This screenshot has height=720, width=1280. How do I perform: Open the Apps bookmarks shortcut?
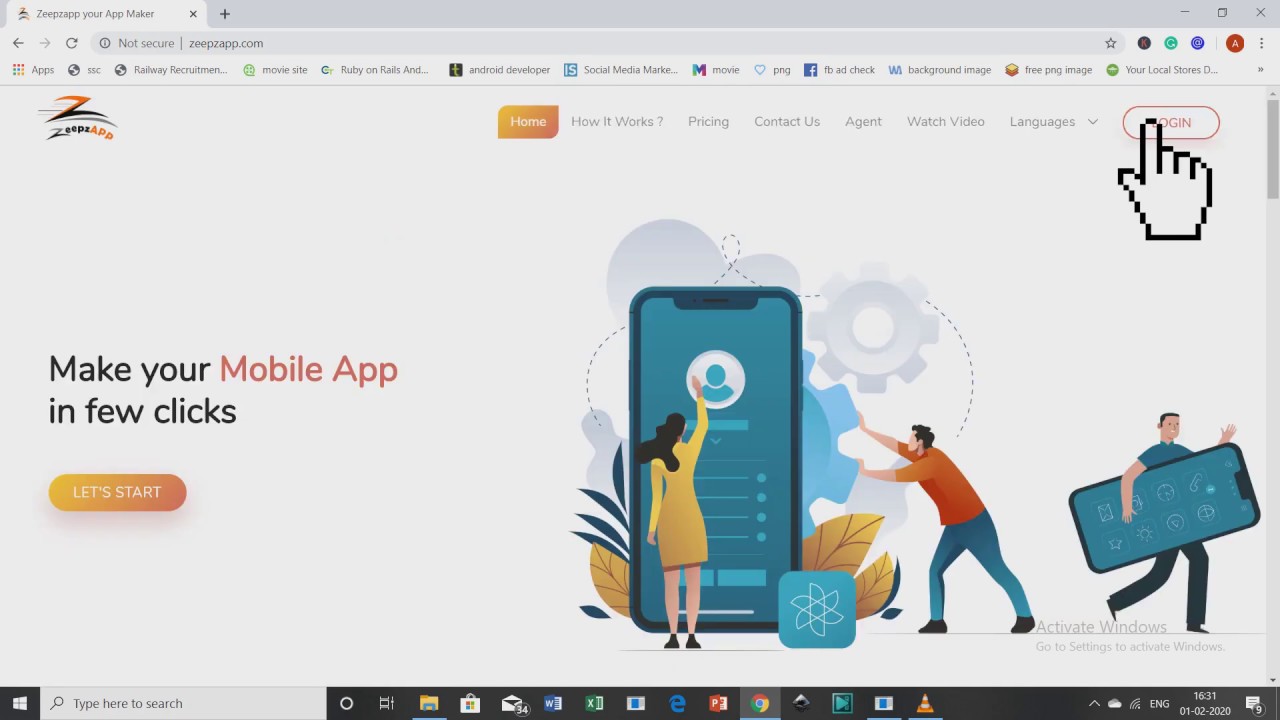33,70
